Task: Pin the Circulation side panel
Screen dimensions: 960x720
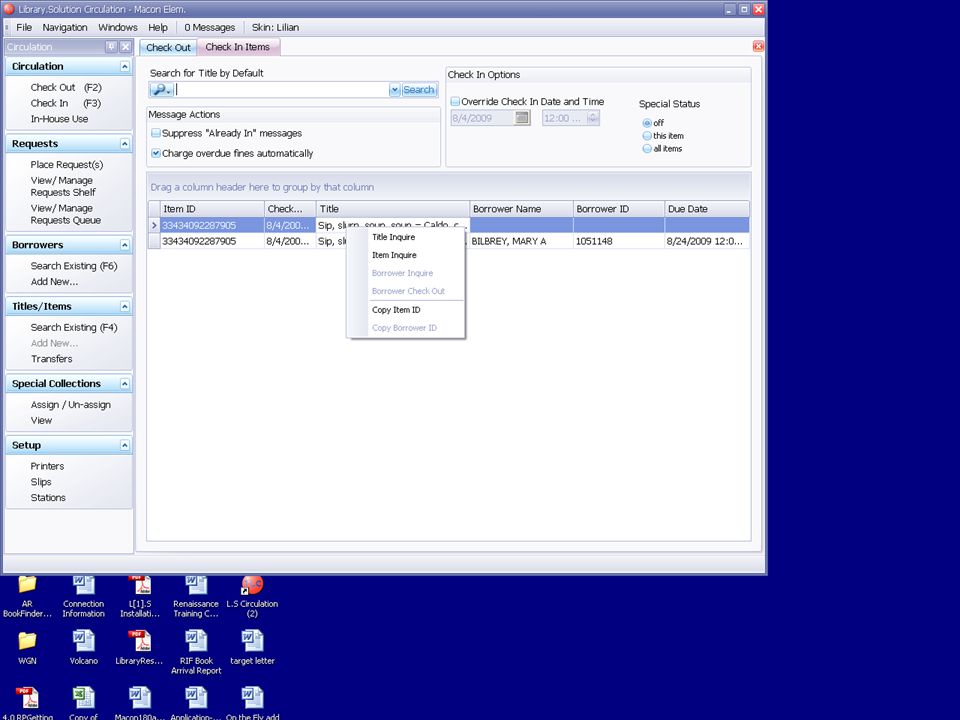Action: (x=111, y=47)
